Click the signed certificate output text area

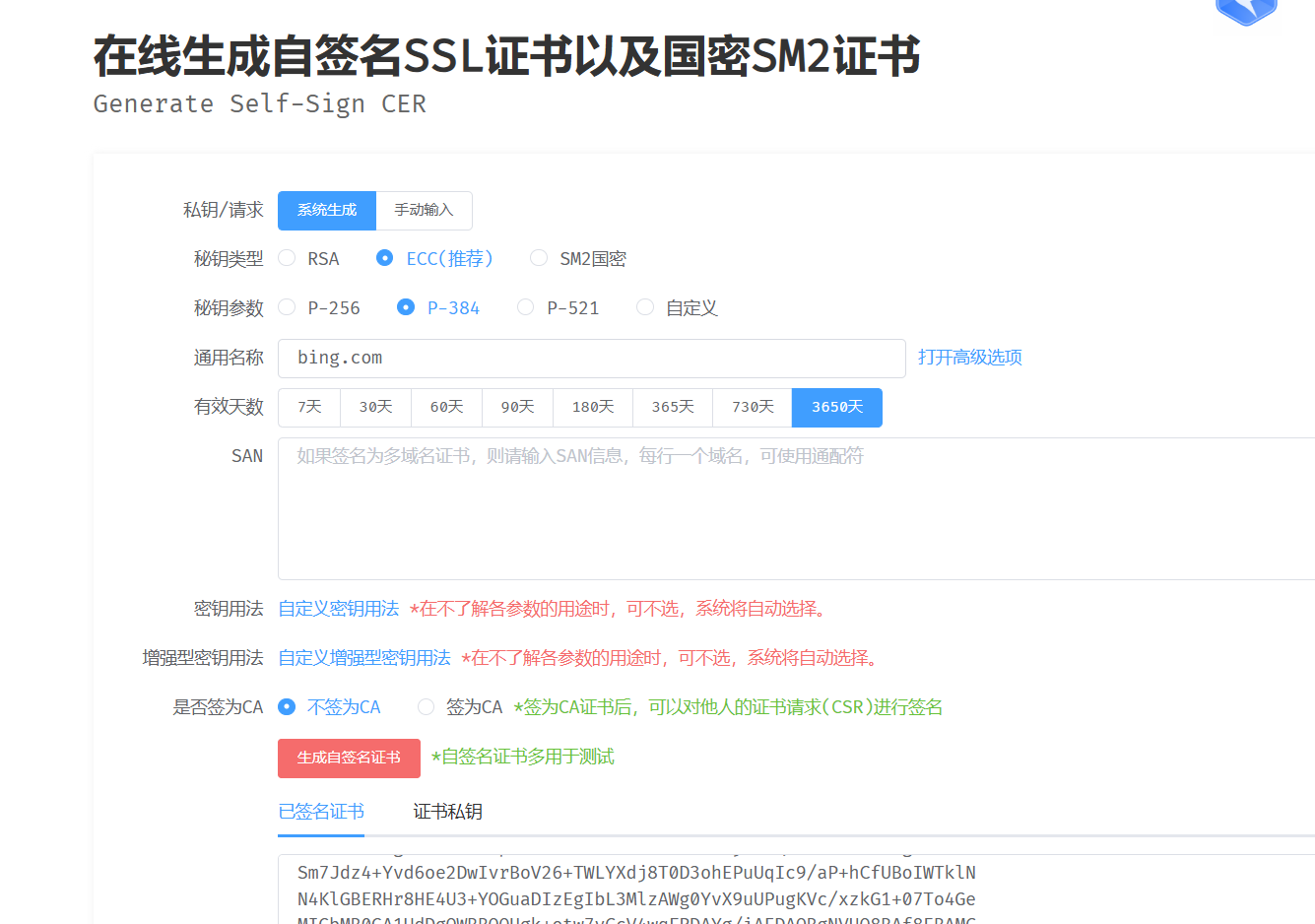tap(796, 890)
